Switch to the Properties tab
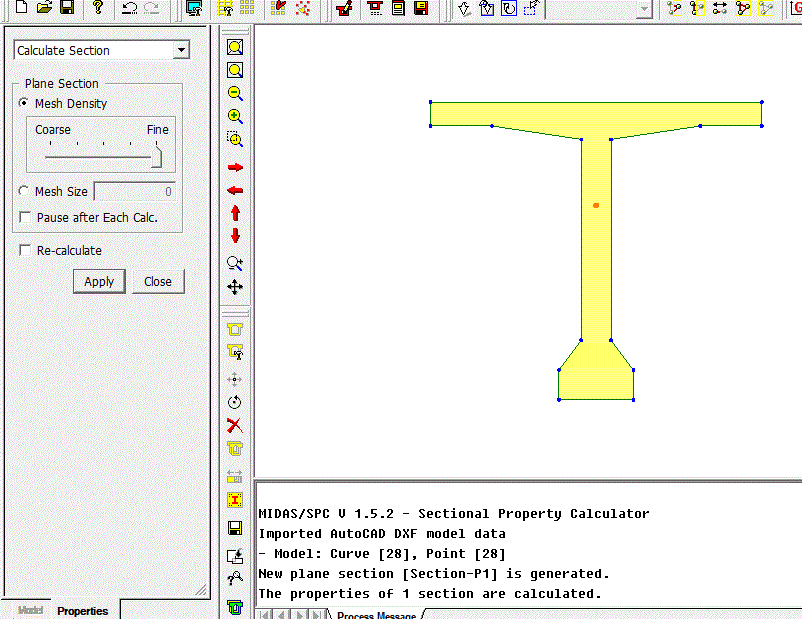Viewport: 802px width, 619px height. click(82, 610)
